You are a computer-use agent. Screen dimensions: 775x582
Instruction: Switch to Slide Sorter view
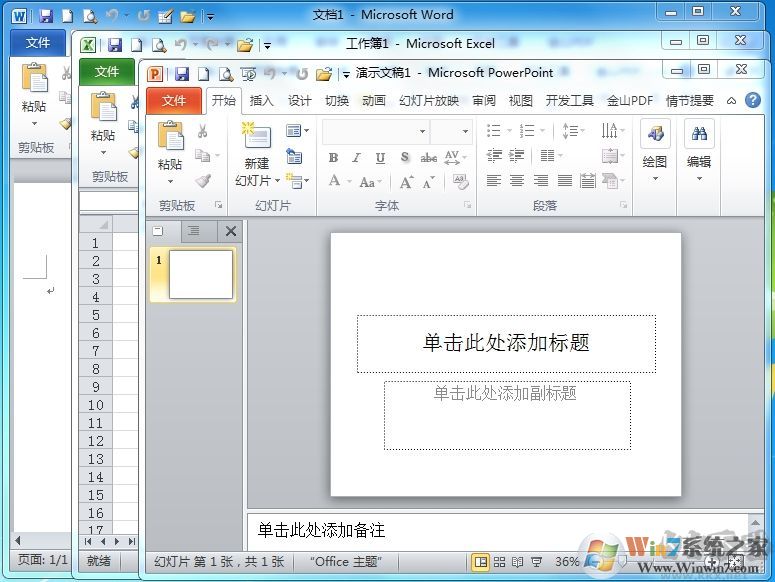(499, 562)
